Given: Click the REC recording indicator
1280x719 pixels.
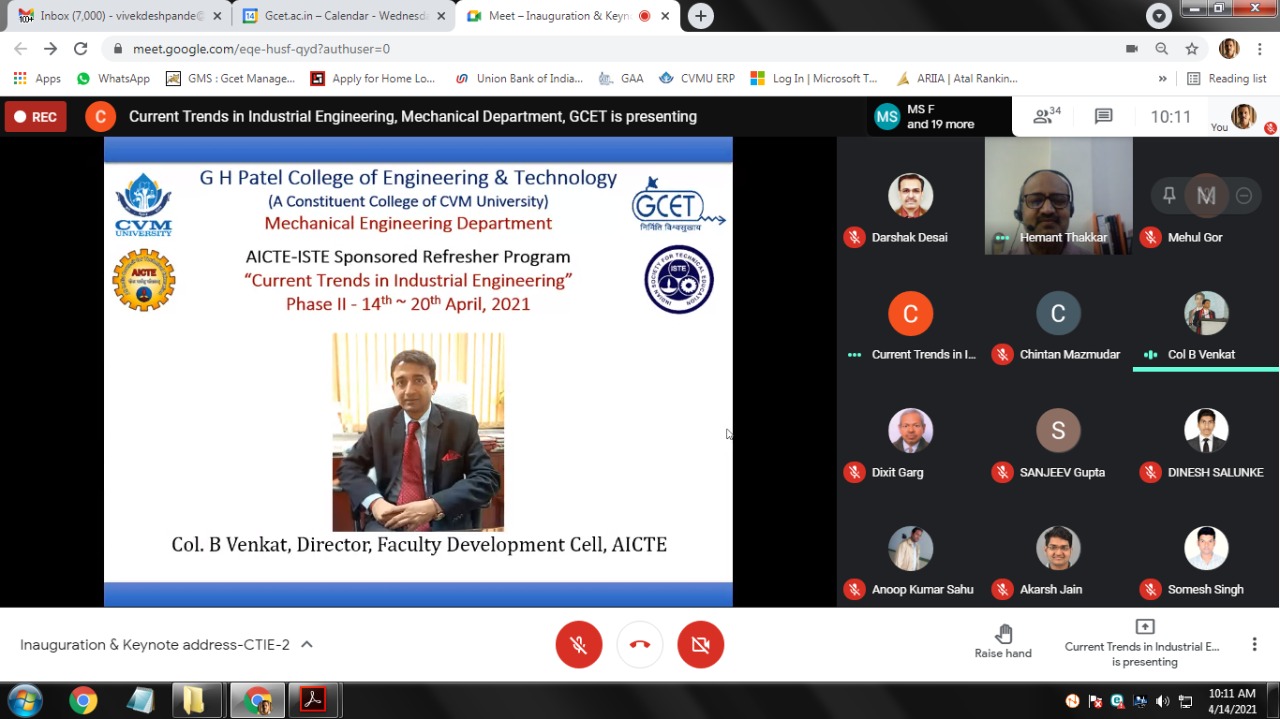Looking at the screenshot, I should (35, 117).
